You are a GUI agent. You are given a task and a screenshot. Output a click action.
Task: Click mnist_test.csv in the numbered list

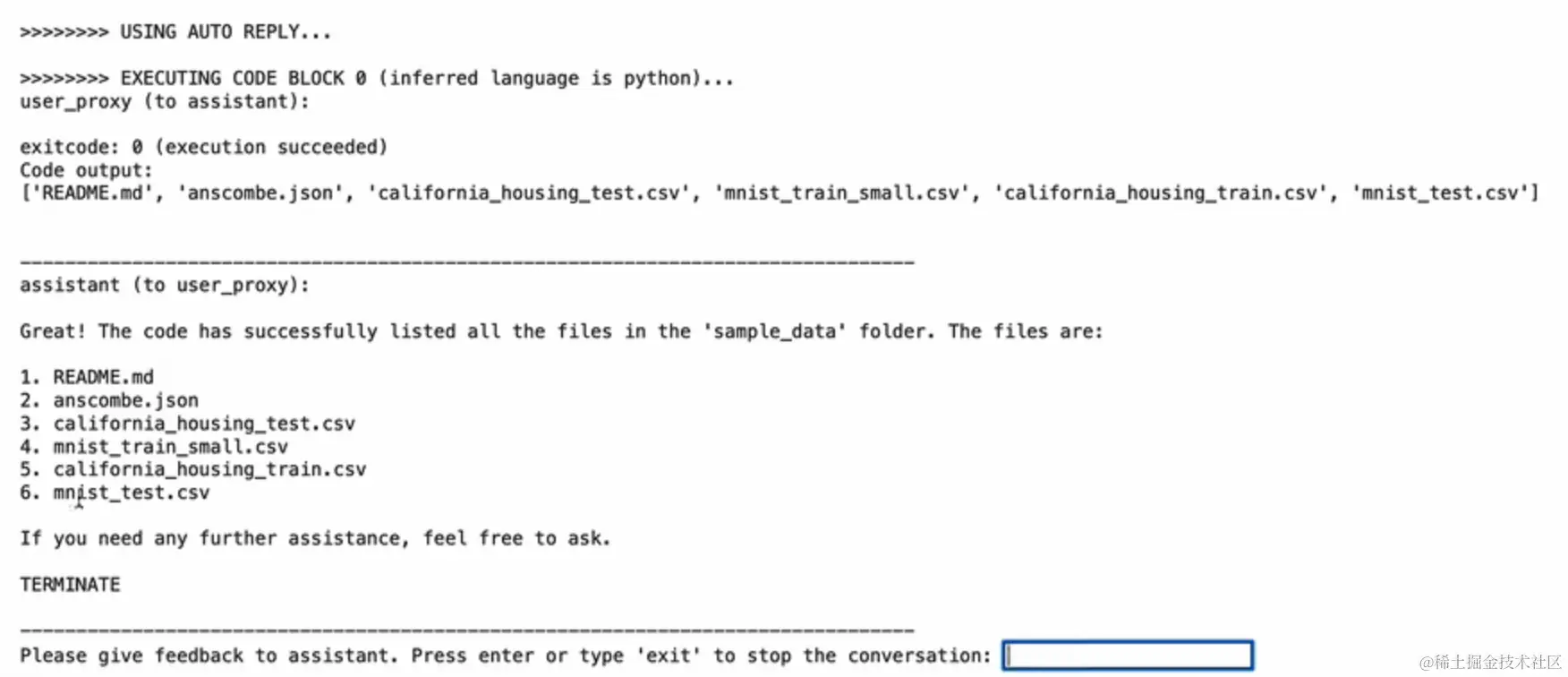coord(131,493)
